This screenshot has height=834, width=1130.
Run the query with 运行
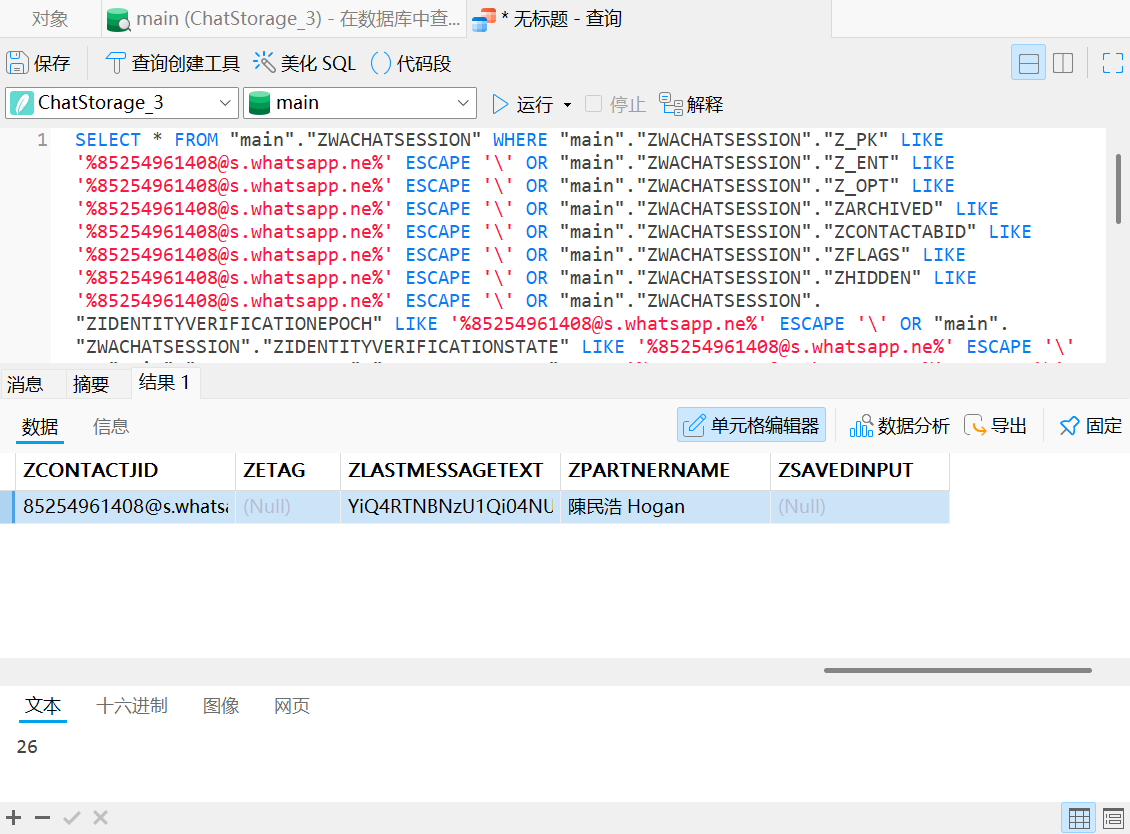[522, 105]
